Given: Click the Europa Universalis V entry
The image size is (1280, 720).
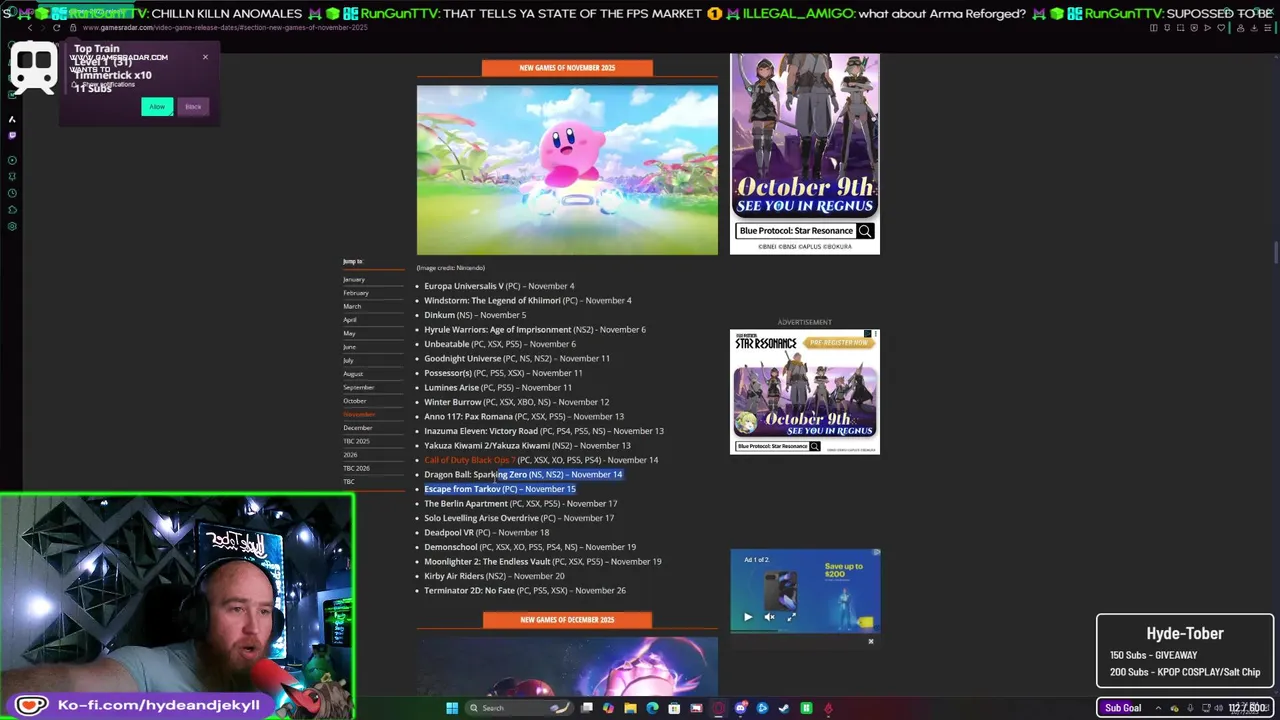Looking at the screenshot, I should tap(499, 286).
